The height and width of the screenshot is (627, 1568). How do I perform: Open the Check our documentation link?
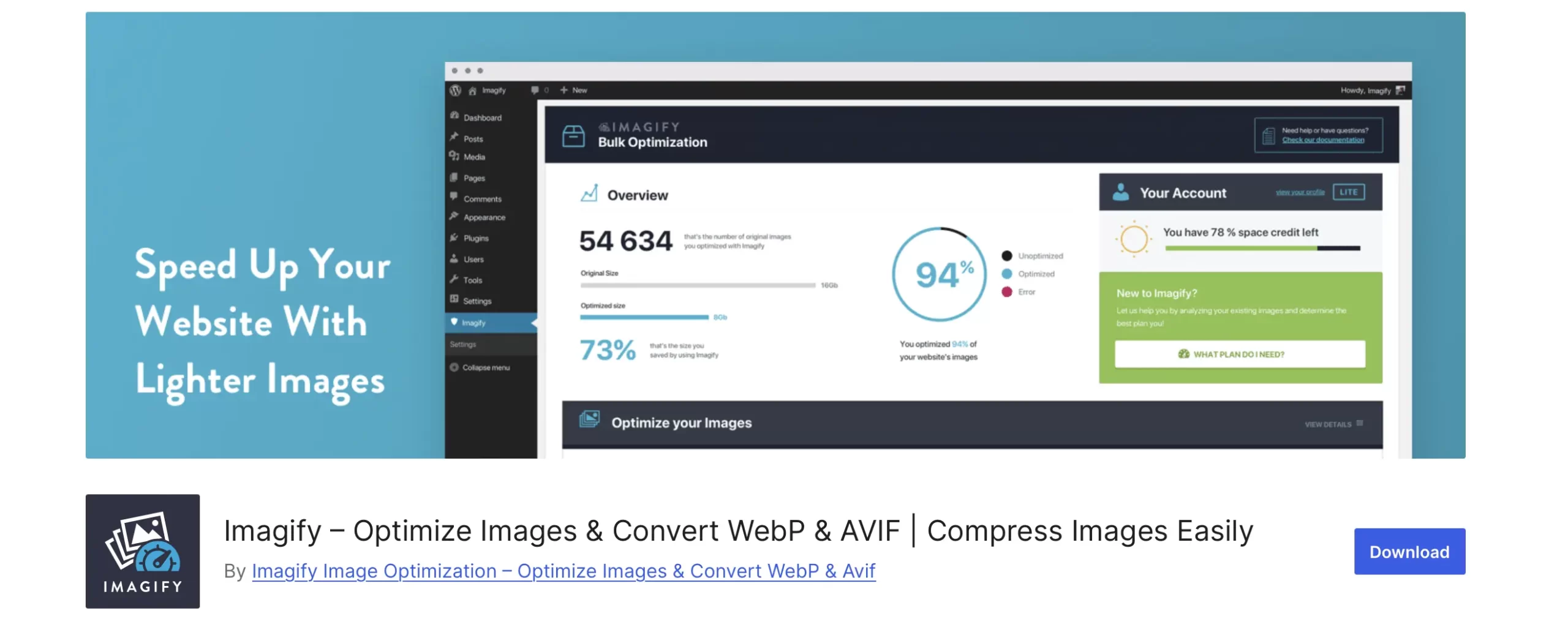pos(1323,140)
